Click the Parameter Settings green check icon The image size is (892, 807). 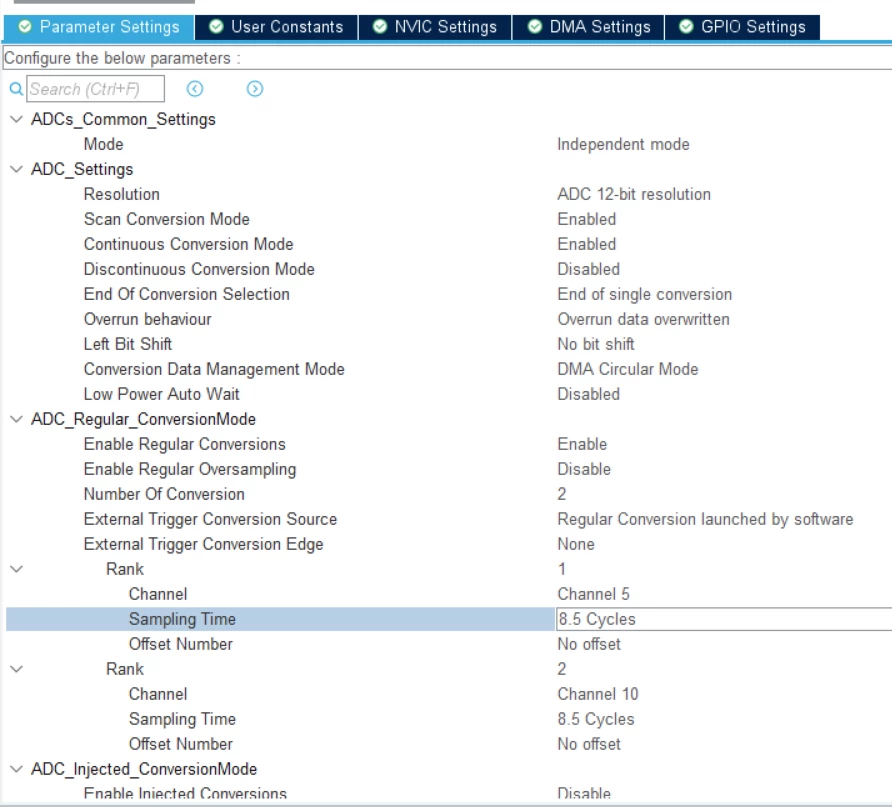pyautogui.click(x=24, y=26)
